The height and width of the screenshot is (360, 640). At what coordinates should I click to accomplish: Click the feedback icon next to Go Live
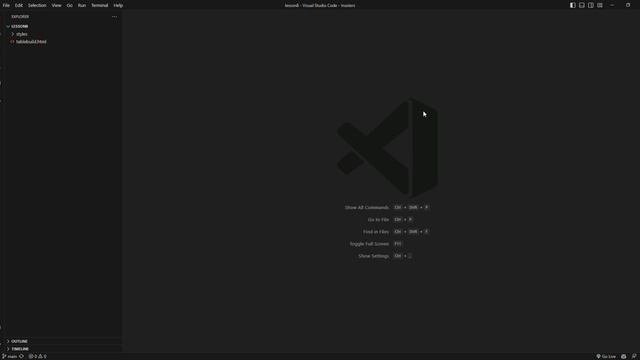[624, 356]
